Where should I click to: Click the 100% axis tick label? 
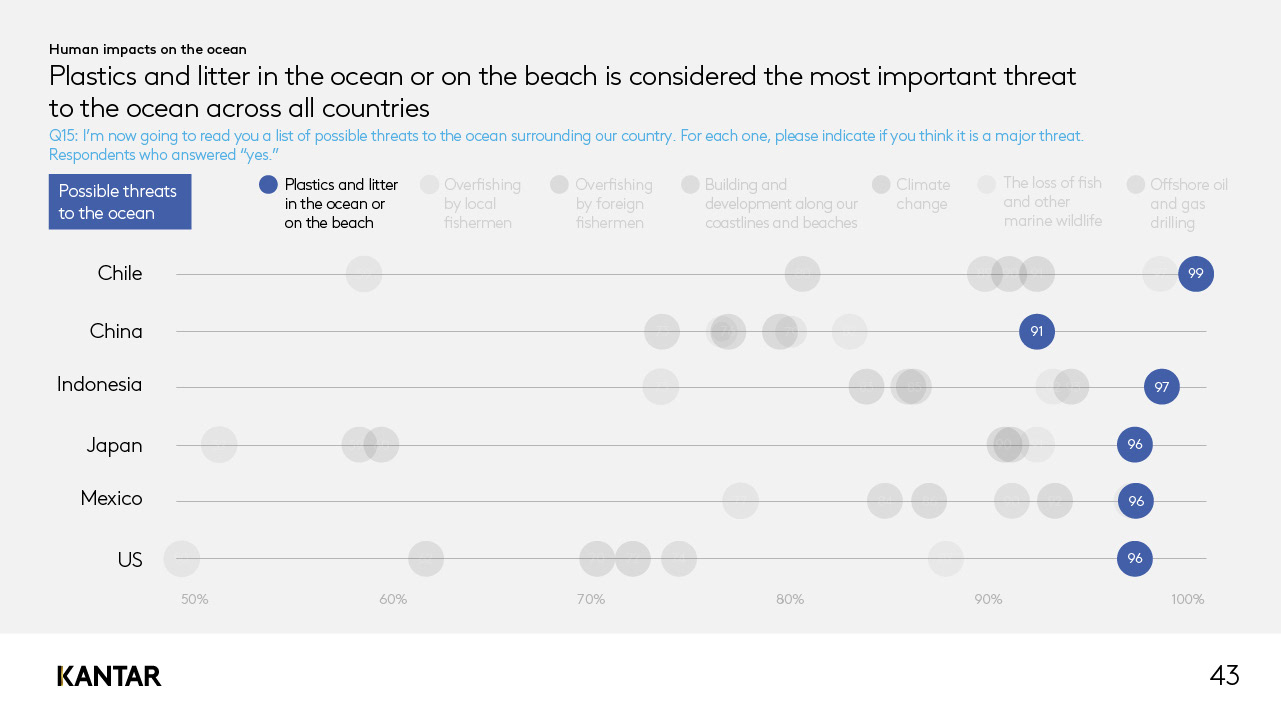(1188, 600)
